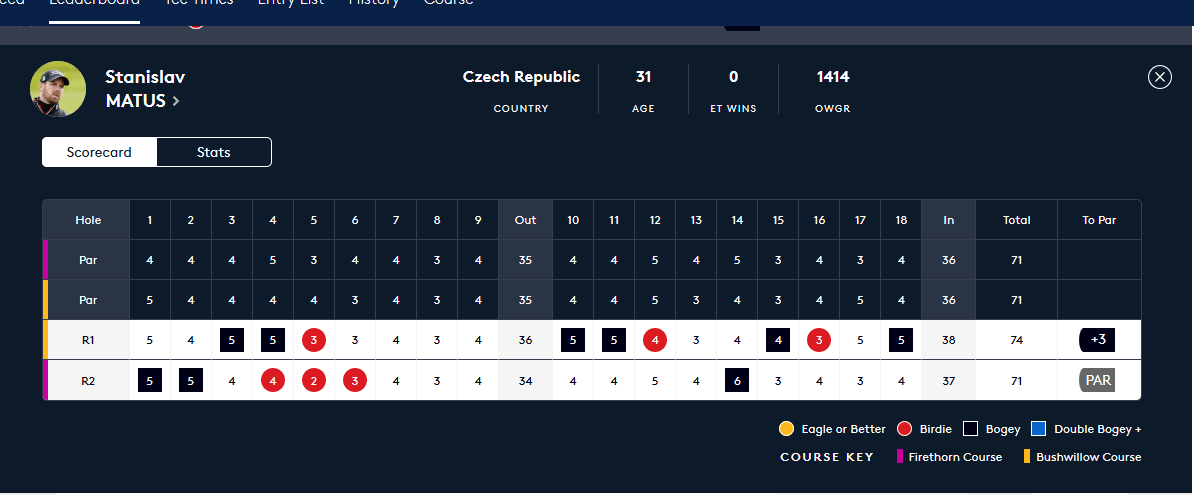Viewport: 1194px width, 495px height.
Task: Click the R1 +3 to-par badge
Action: [x=1097, y=340]
